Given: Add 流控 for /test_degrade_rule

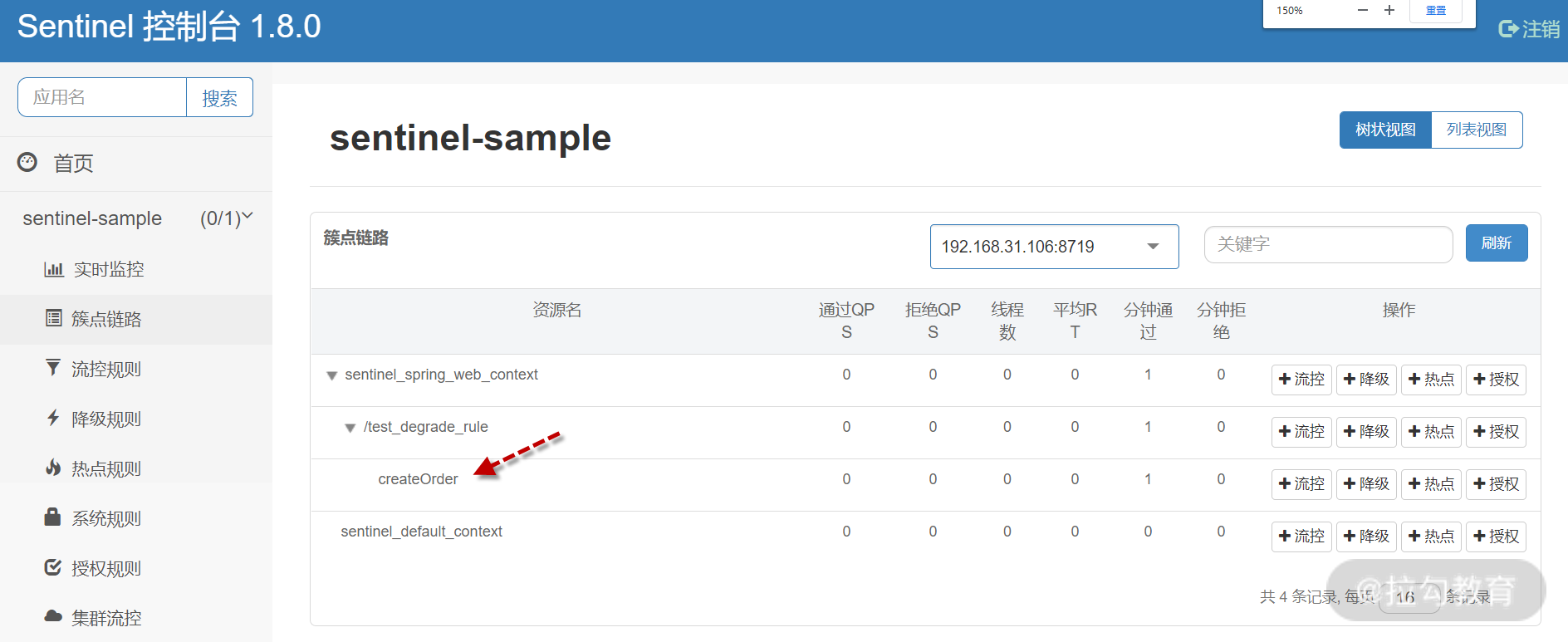Looking at the screenshot, I should tap(1302, 432).
